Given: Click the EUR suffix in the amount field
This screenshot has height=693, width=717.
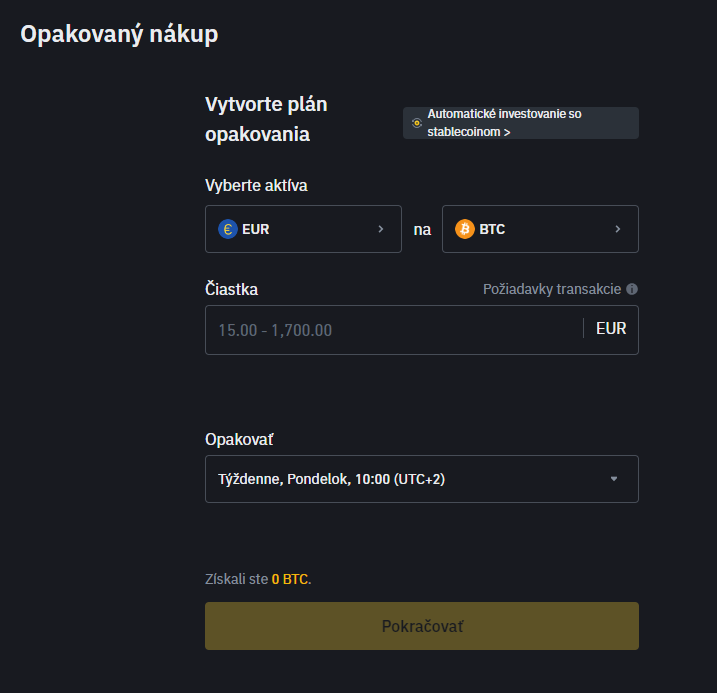Looking at the screenshot, I should 611,328.
